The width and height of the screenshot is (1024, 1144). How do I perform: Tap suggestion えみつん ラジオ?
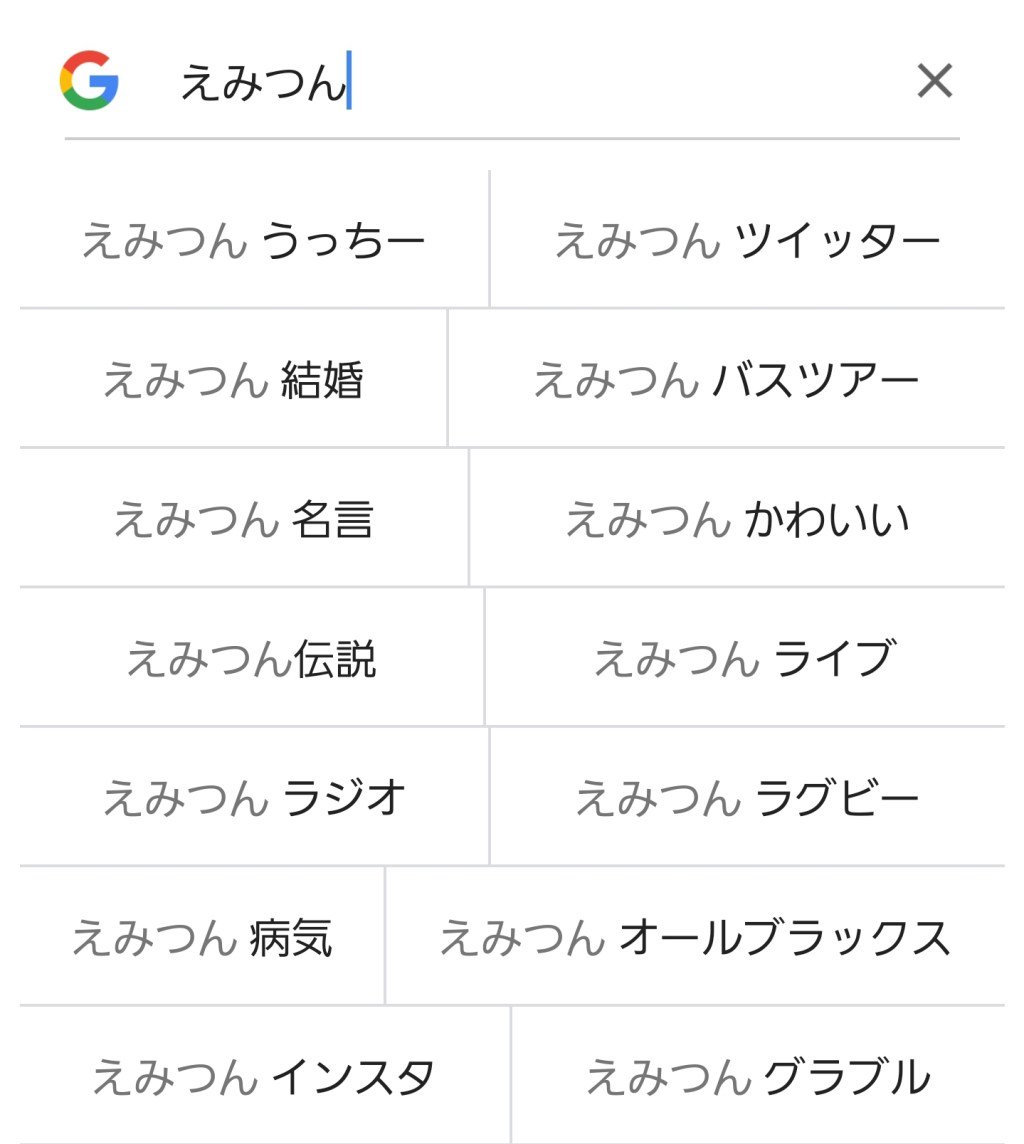pos(254,798)
